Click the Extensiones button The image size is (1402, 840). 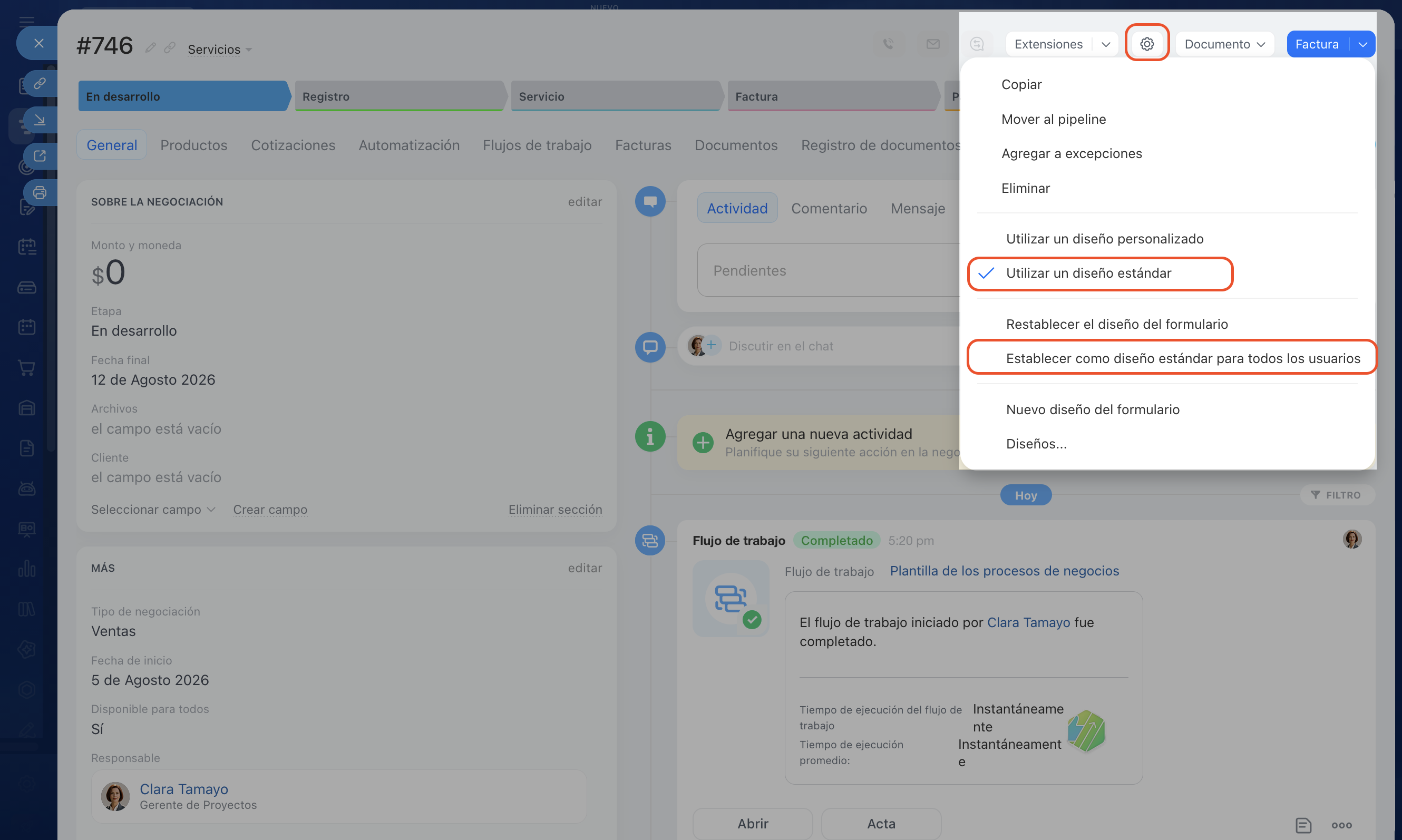pyautogui.click(x=1048, y=44)
